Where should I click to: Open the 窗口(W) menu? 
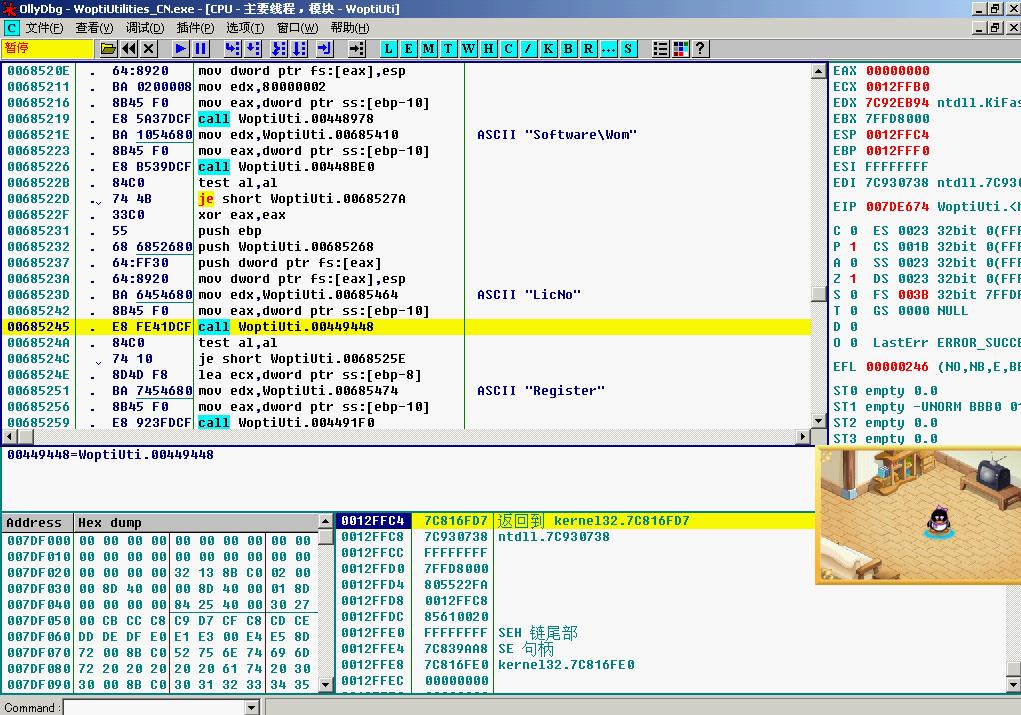(297, 28)
